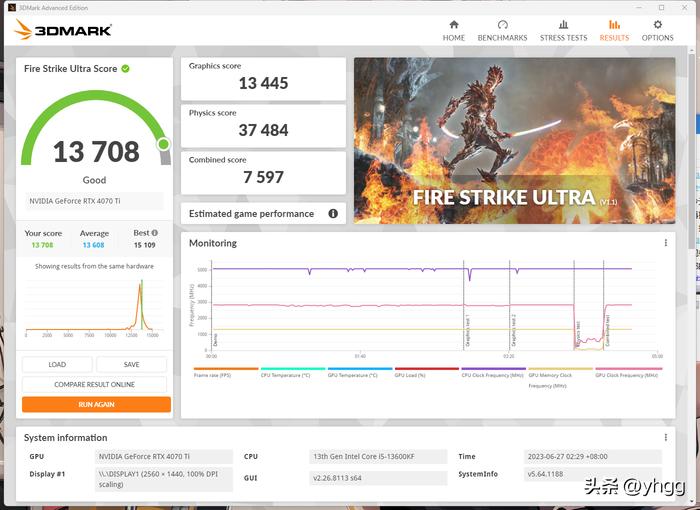Click the Combined test timeline marker
The width and height of the screenshot is (700, 510).
608,330
